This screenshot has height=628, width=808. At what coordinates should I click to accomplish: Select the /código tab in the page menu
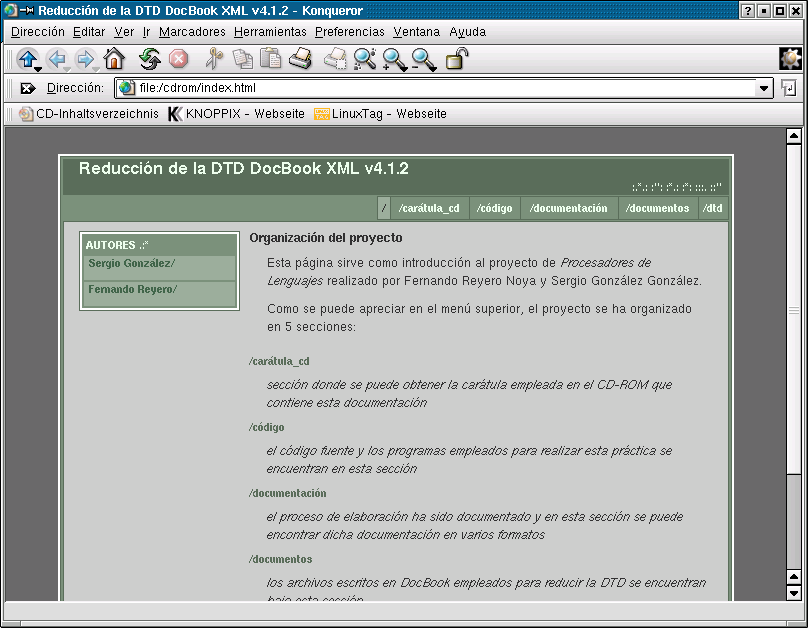click(x=495, y=208)
